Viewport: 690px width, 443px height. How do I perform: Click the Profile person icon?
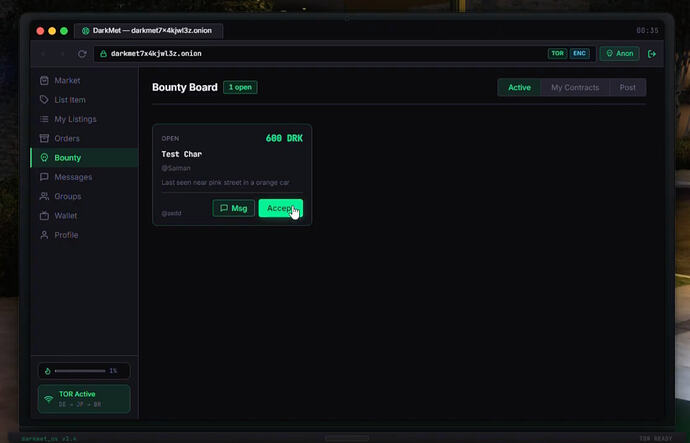(44, 235)
